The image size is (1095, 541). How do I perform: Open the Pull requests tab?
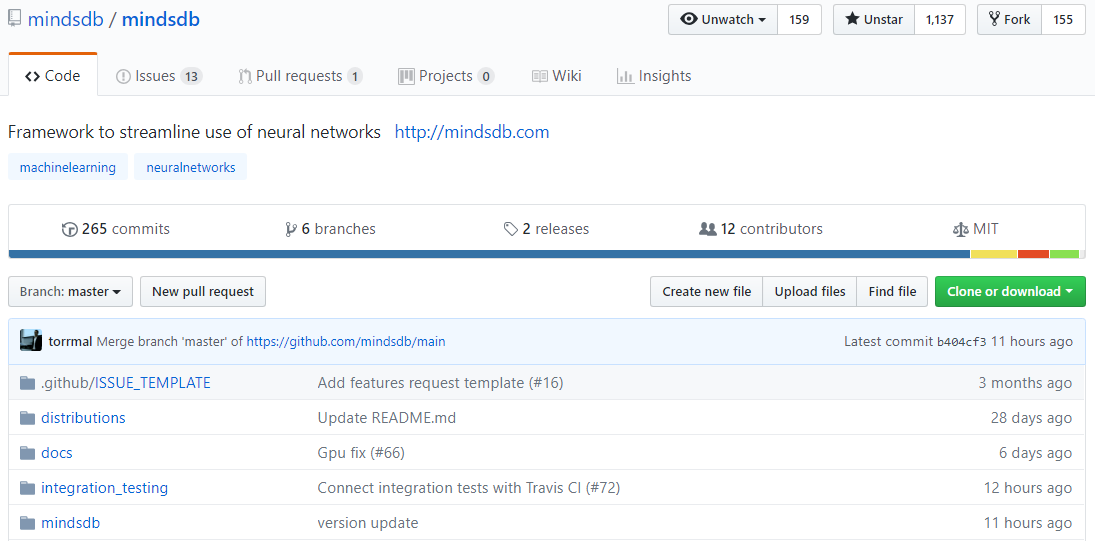point(300,75)
